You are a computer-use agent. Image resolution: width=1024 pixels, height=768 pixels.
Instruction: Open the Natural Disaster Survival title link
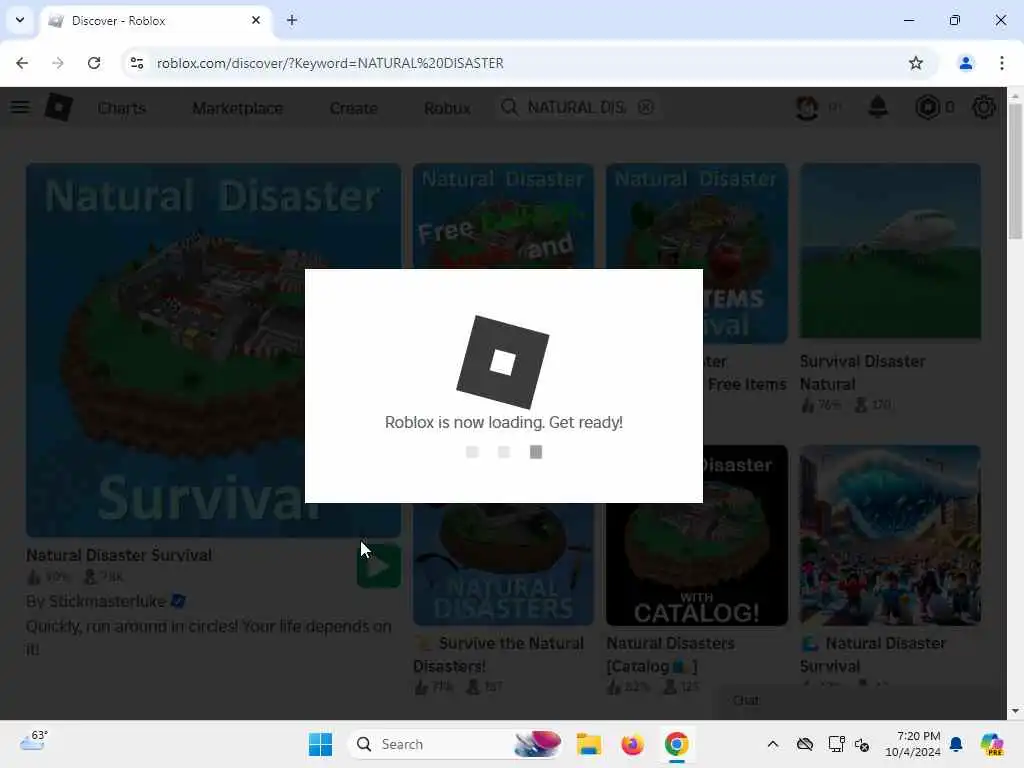(119, 555)
